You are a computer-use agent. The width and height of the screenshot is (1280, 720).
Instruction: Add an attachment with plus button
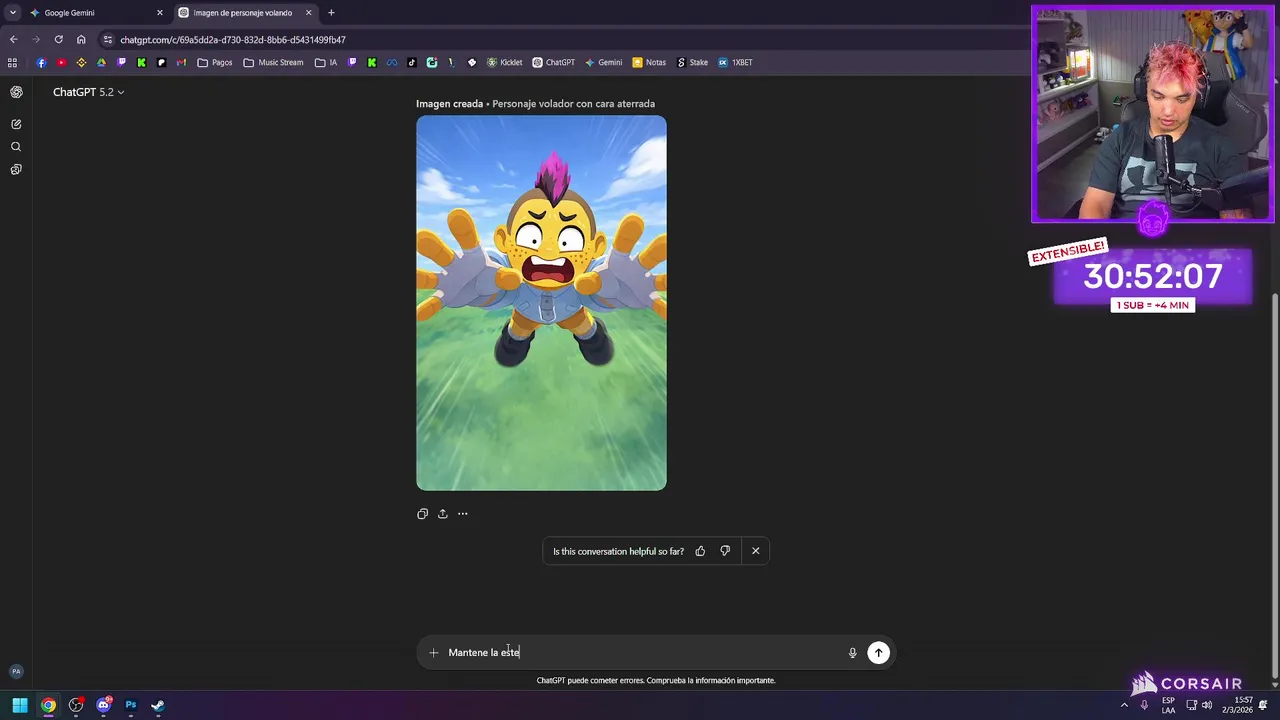coord(433,653)
